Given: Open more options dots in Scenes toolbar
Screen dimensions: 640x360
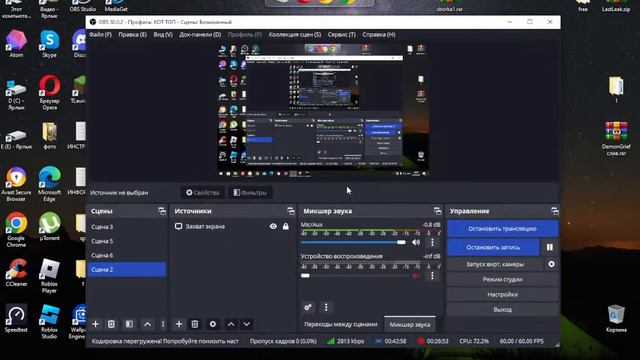Looking at the screenshot, I should 163,324.
